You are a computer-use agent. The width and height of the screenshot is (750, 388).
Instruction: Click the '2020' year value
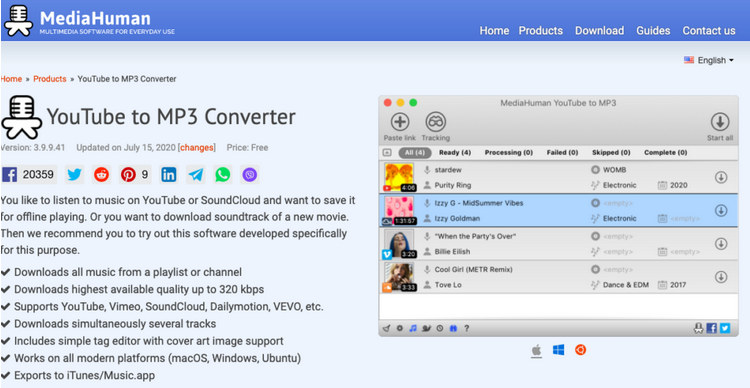point(678,185)
